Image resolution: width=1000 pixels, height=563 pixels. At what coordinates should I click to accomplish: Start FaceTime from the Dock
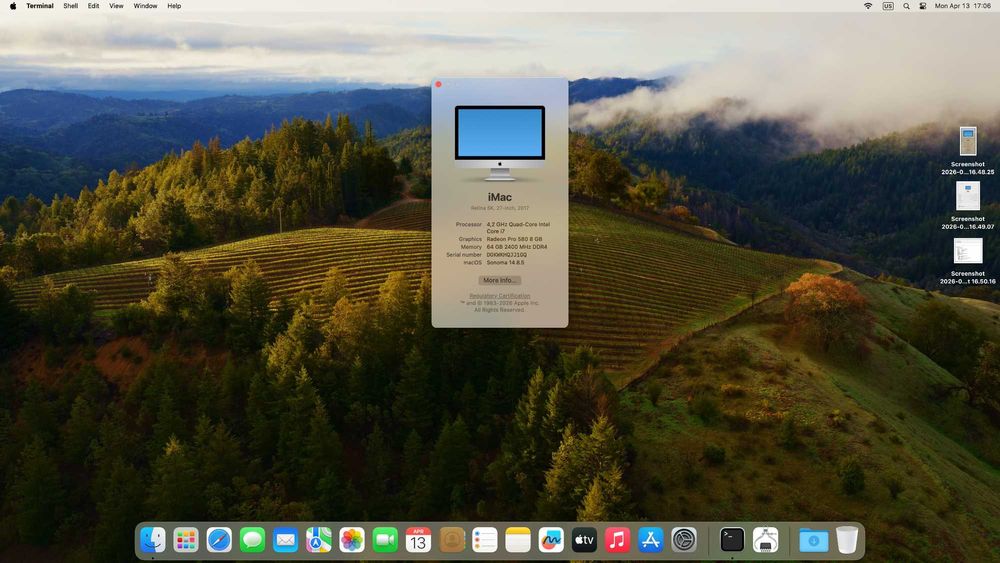tap(385, 541)
